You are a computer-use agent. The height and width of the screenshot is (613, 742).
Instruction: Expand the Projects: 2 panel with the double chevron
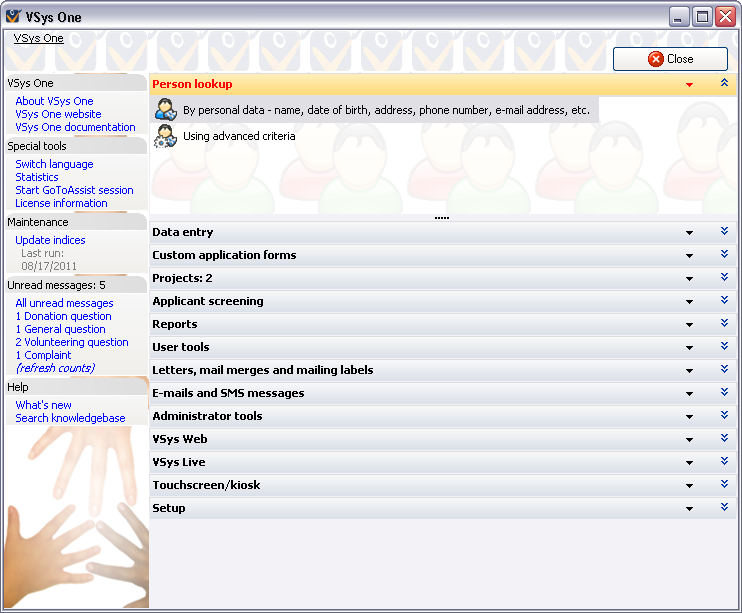724,277
